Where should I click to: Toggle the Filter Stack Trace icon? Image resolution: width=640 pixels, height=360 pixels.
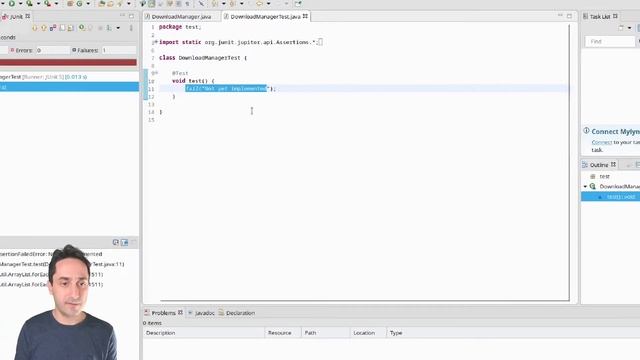124,242
